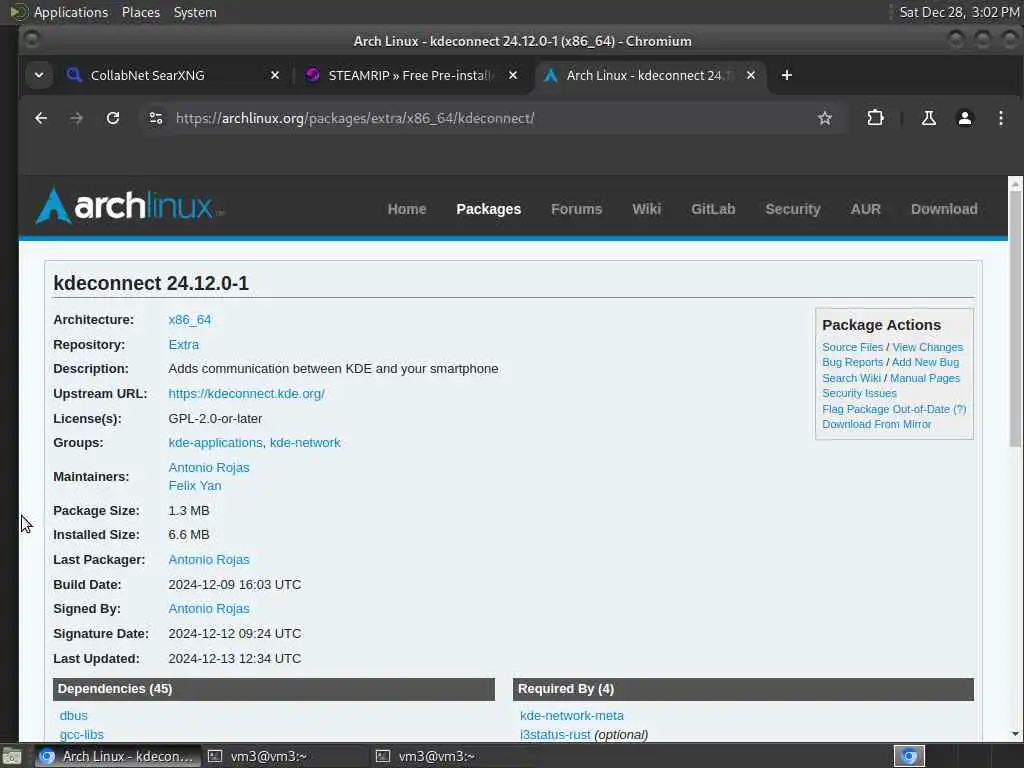
Task: Open the Applications menu
Action: coord(71,12)
